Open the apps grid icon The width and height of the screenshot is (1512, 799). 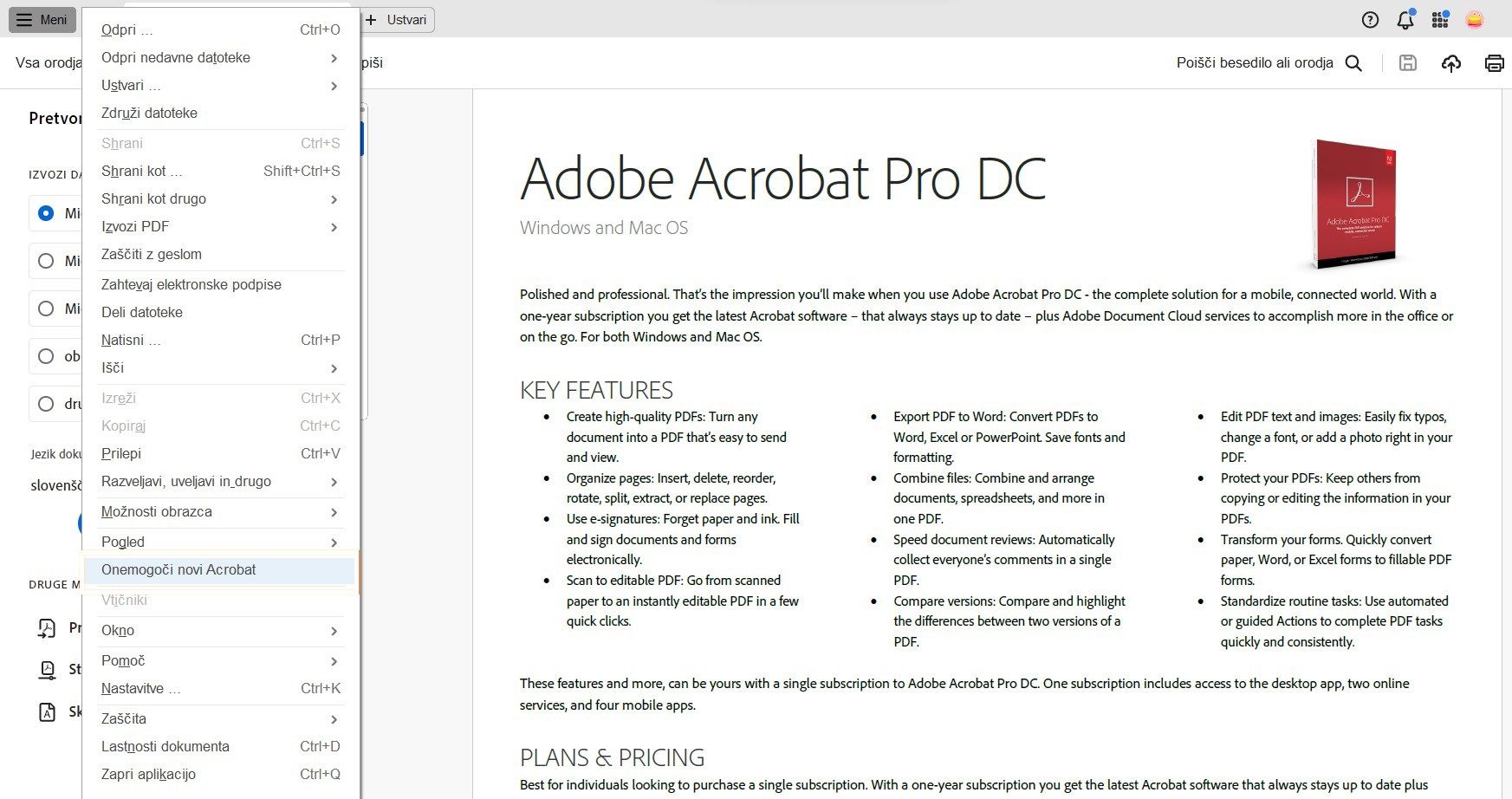[1440, 20]
